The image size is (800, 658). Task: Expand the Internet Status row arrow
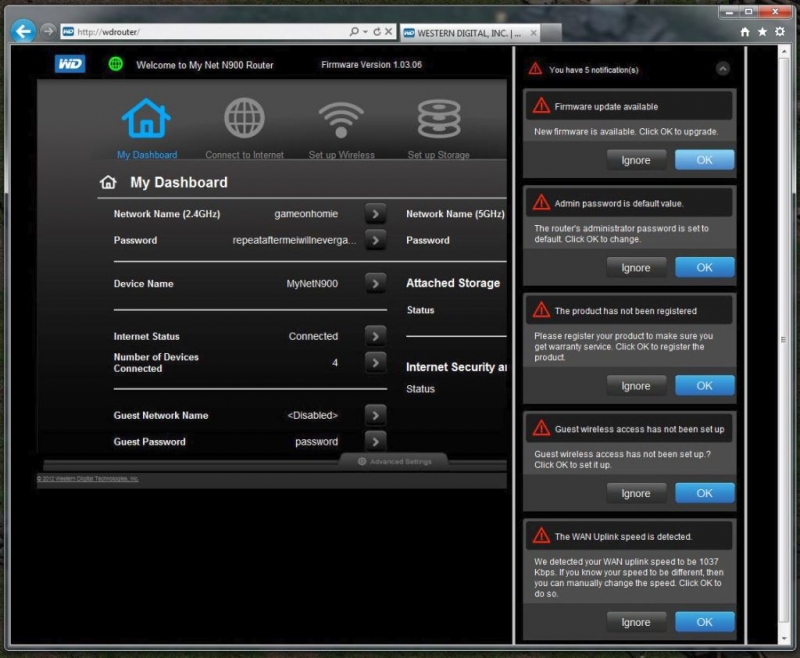point(376,336)
